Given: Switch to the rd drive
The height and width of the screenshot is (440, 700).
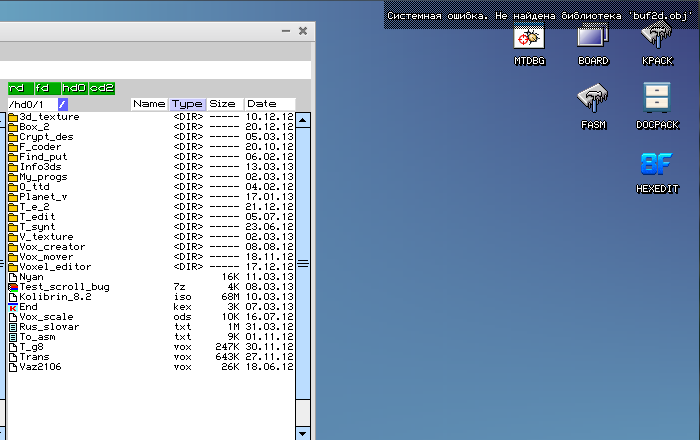Looking at the screenshot, I should pyautogui.click(x=19, y=88).
